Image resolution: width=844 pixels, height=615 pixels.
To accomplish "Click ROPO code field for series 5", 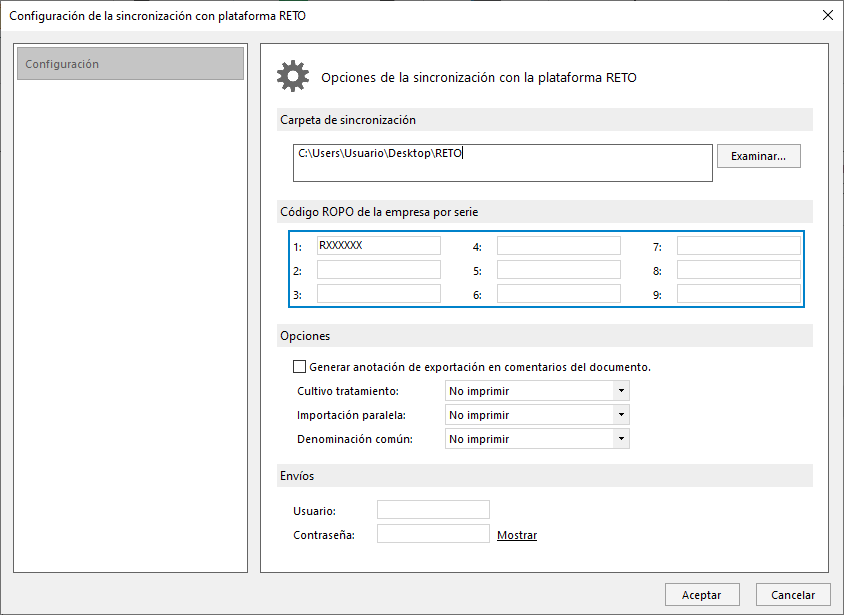I will click(559, 270).
